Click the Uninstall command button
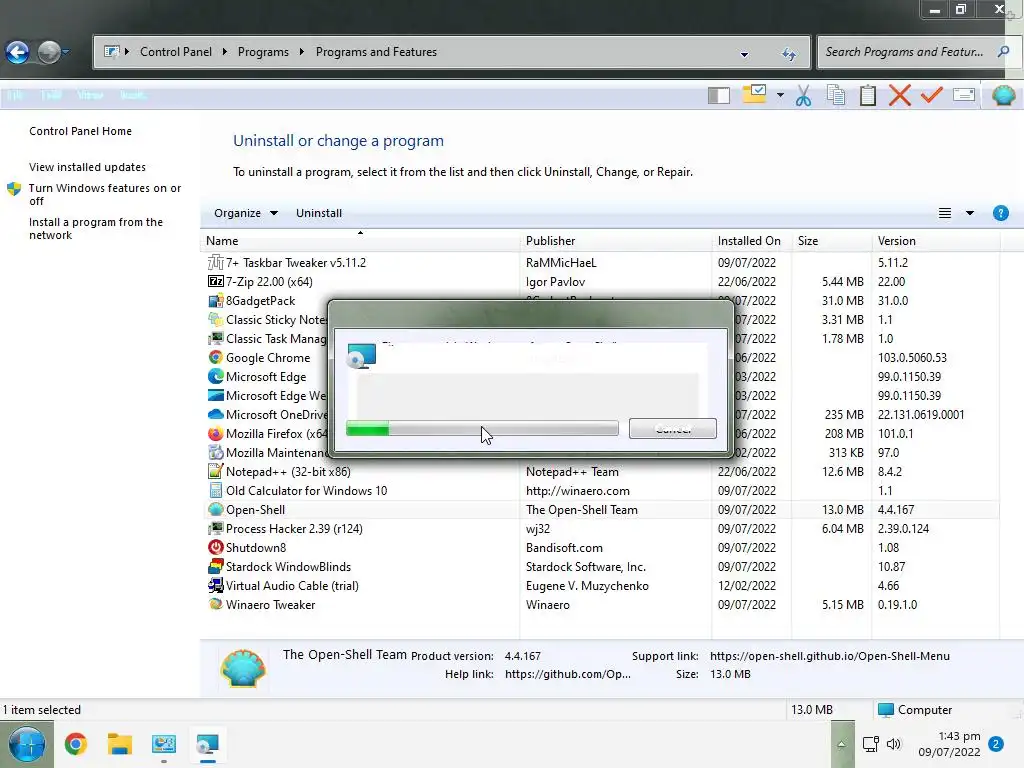 [319, 213]
